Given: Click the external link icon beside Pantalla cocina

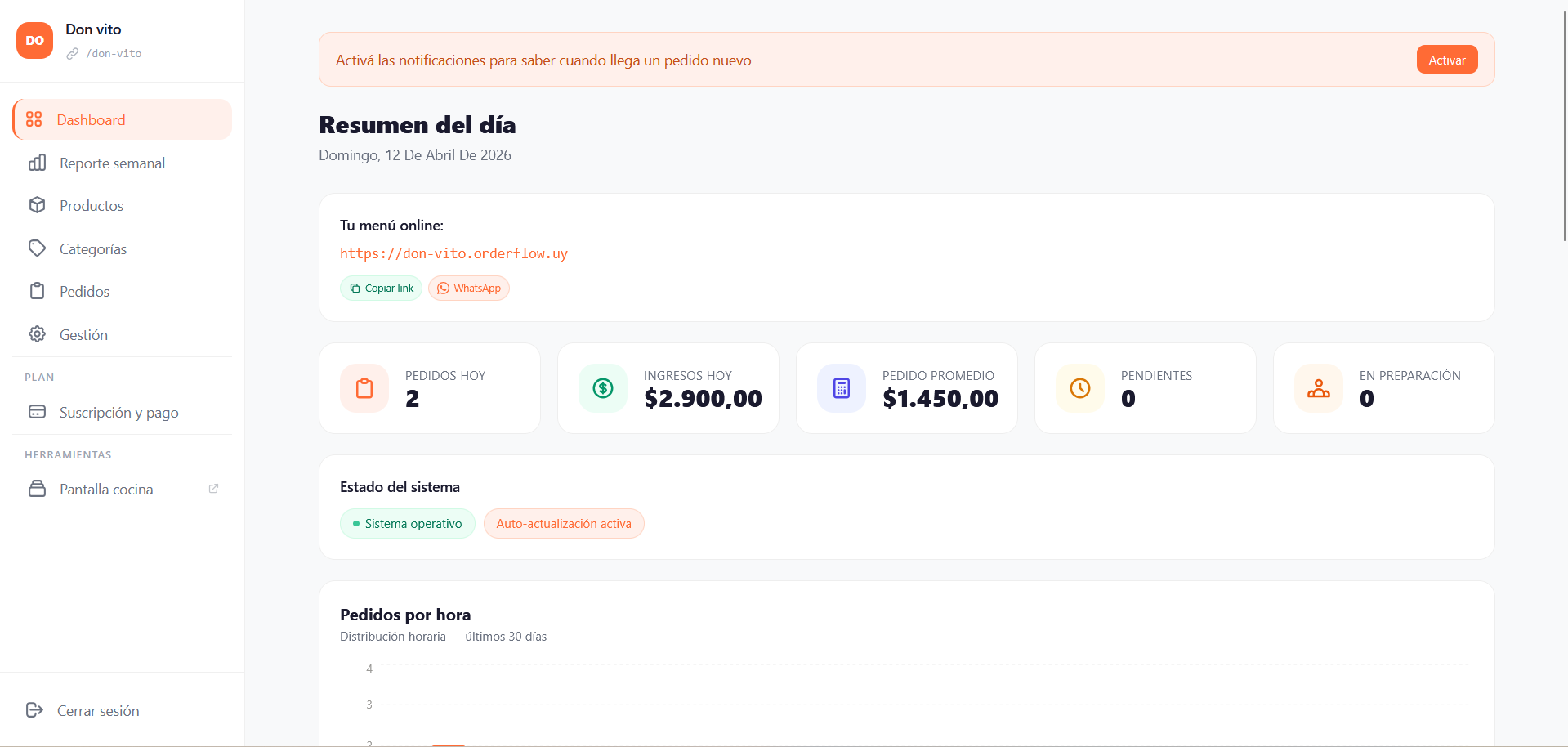Looking at the screenshot, I should pyautogui.click(x=213, y=489).
